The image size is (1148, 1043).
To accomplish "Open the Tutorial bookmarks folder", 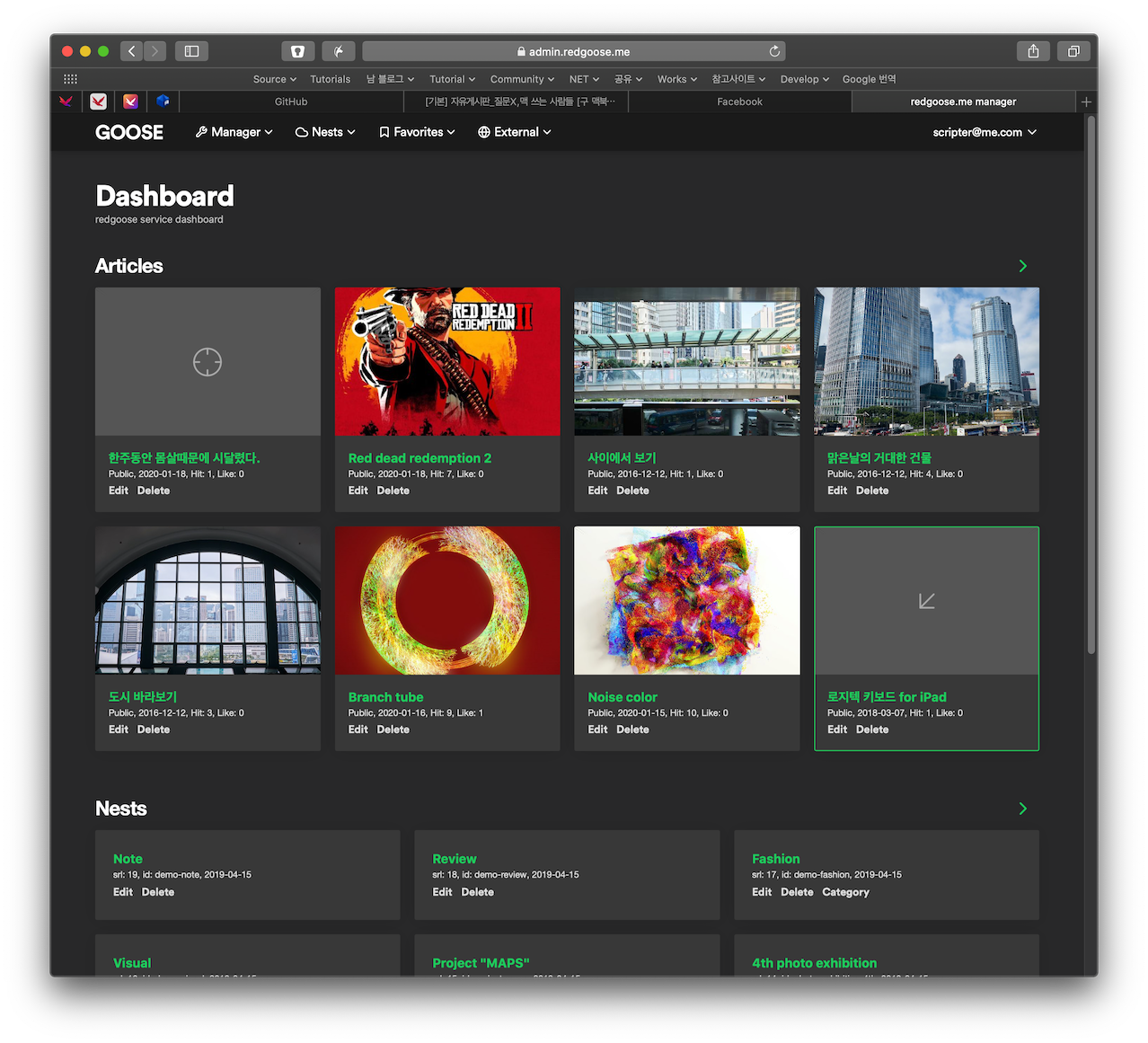I will [x=452, y=79].
